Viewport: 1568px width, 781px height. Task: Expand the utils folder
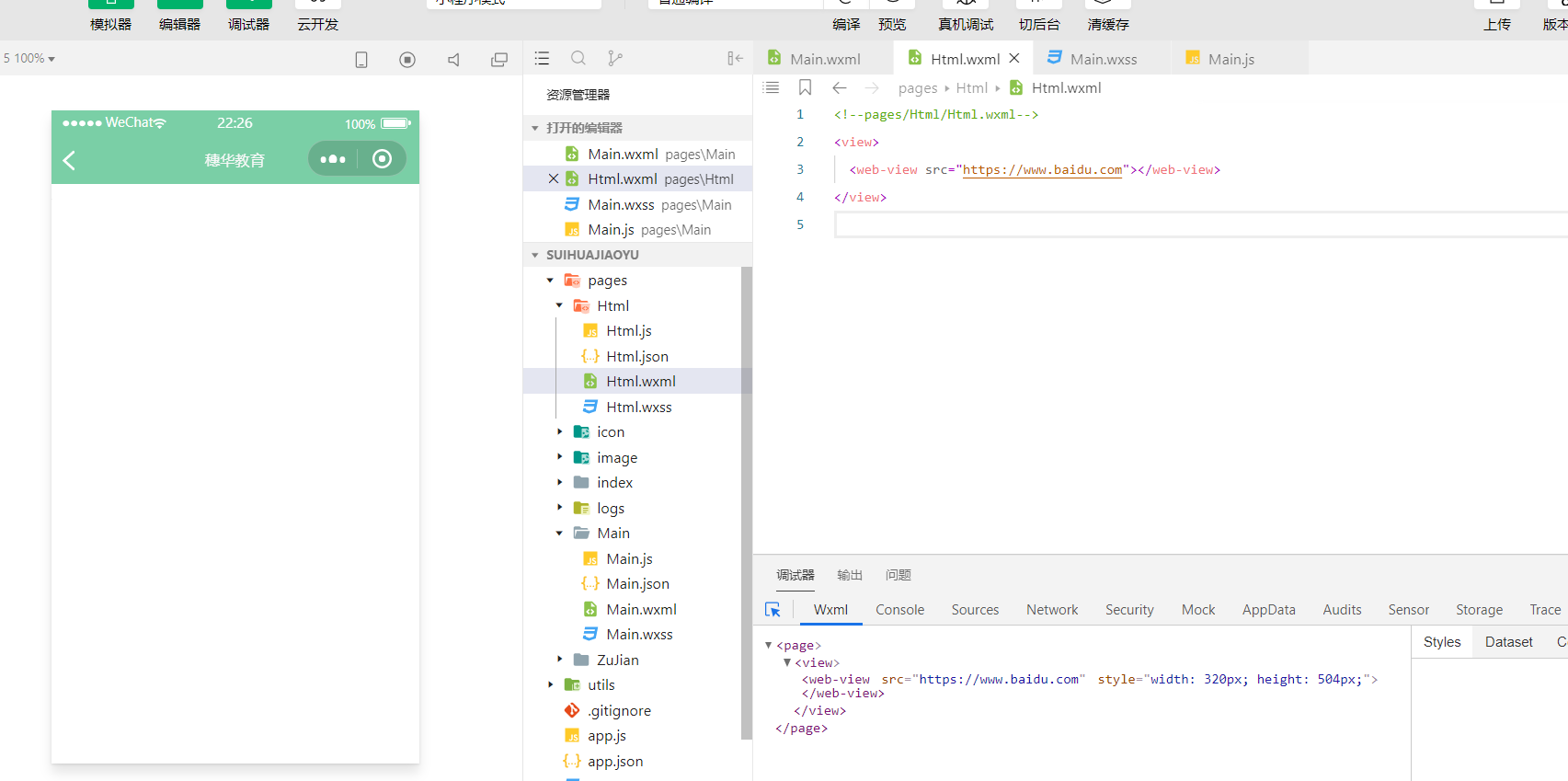550,684
